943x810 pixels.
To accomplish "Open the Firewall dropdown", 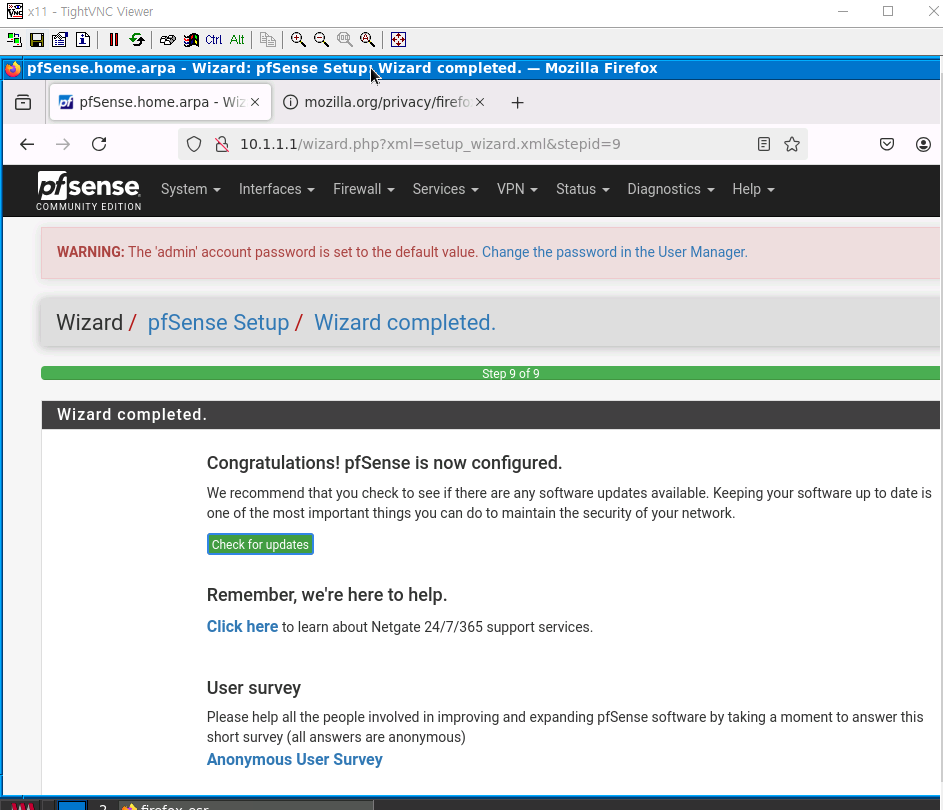I will pos(364,189).
